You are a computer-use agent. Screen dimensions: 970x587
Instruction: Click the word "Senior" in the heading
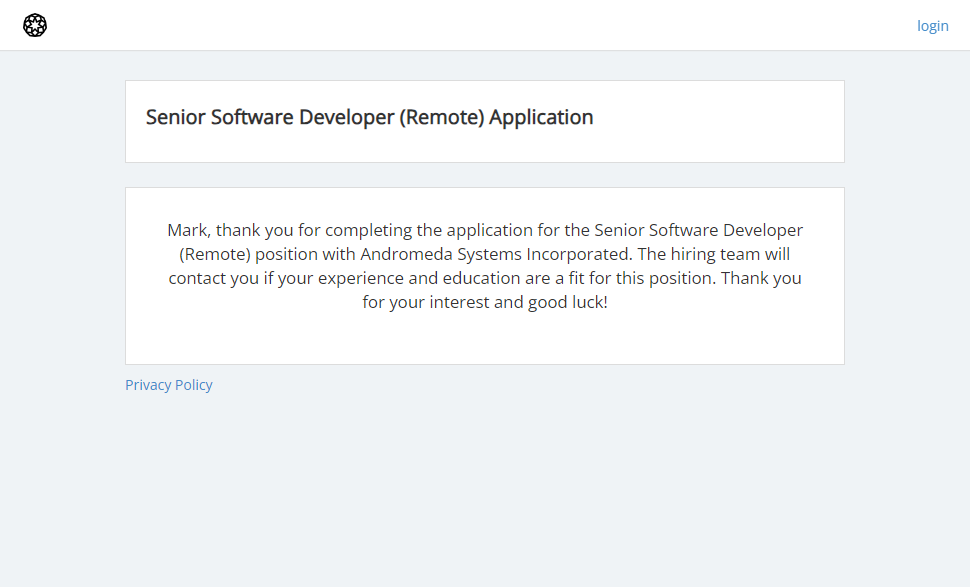174,117
